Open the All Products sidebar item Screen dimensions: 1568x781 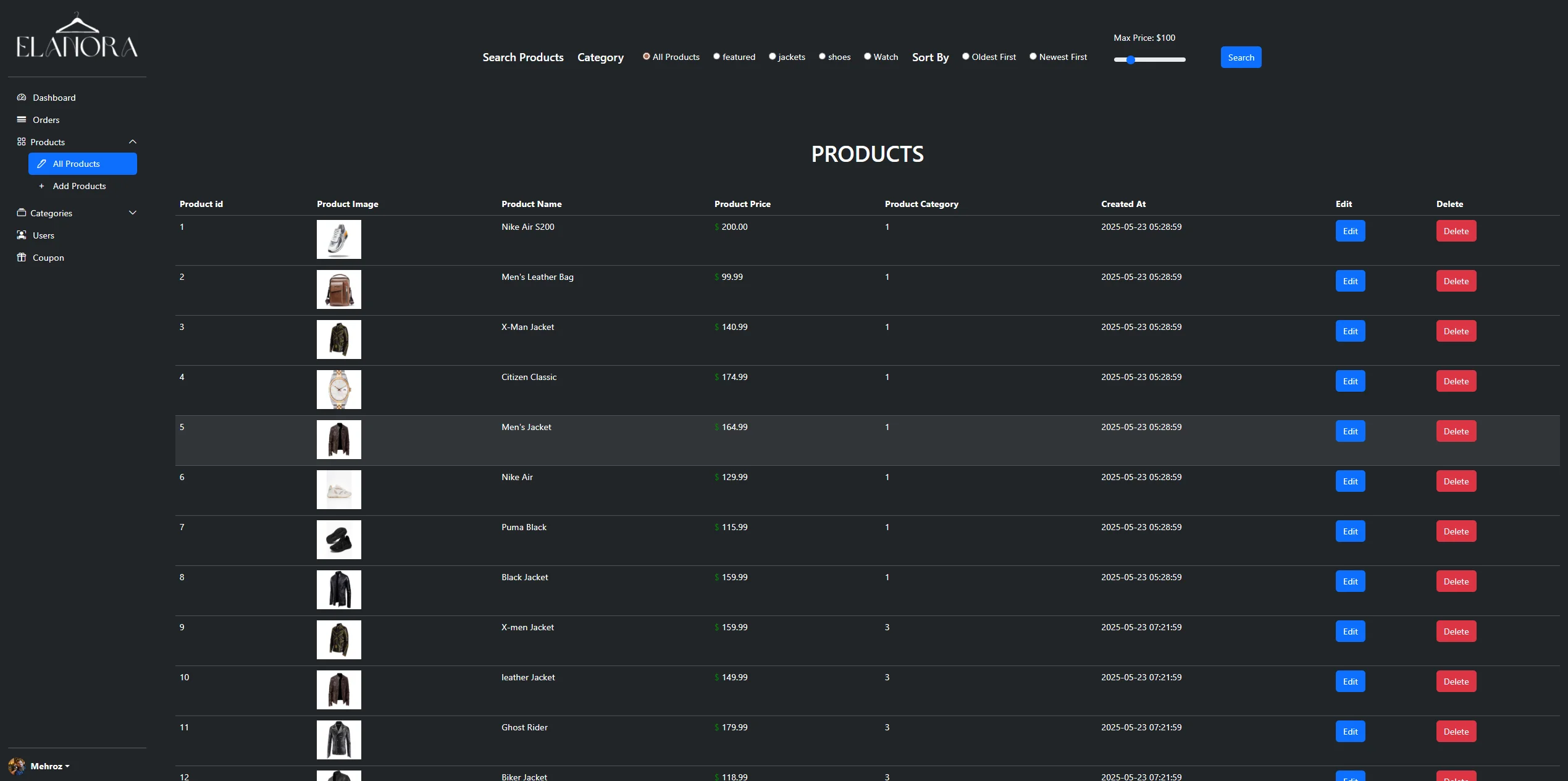(82, 164)
